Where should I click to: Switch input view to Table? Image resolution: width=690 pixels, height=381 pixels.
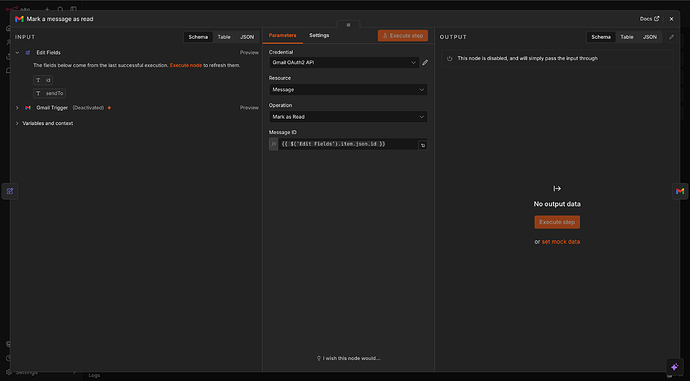pyautogui.click(x=224, y=37)
